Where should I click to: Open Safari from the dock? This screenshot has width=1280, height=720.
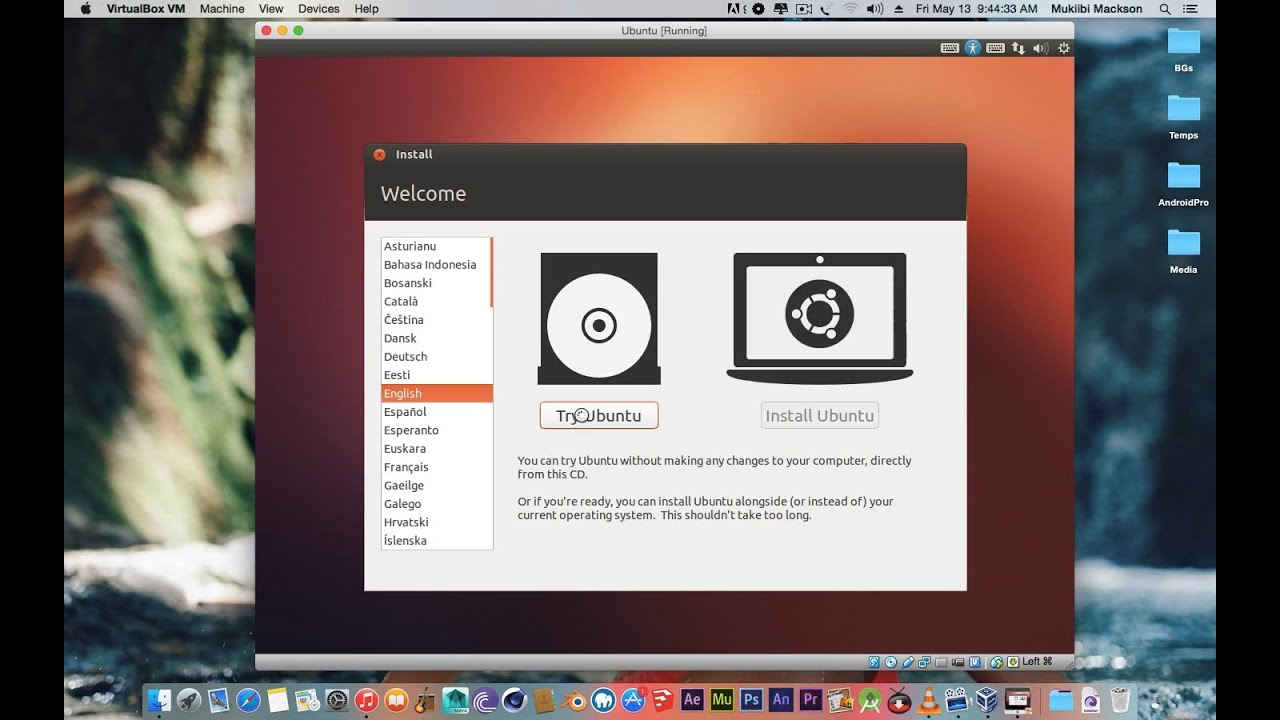pyautogui.click(x=249, y=699)
